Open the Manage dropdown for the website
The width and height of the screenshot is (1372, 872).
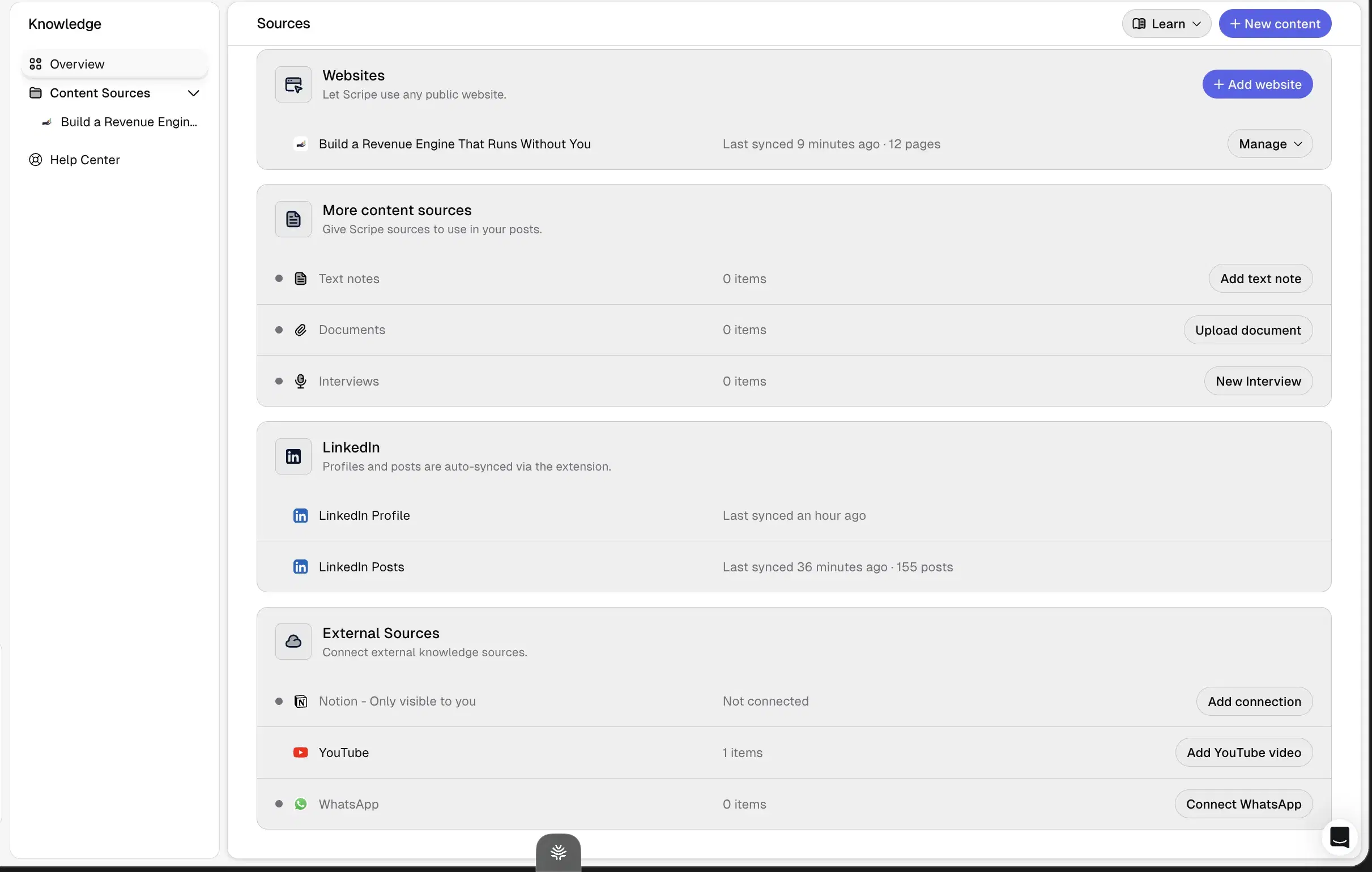click(x=1269, y=144)
